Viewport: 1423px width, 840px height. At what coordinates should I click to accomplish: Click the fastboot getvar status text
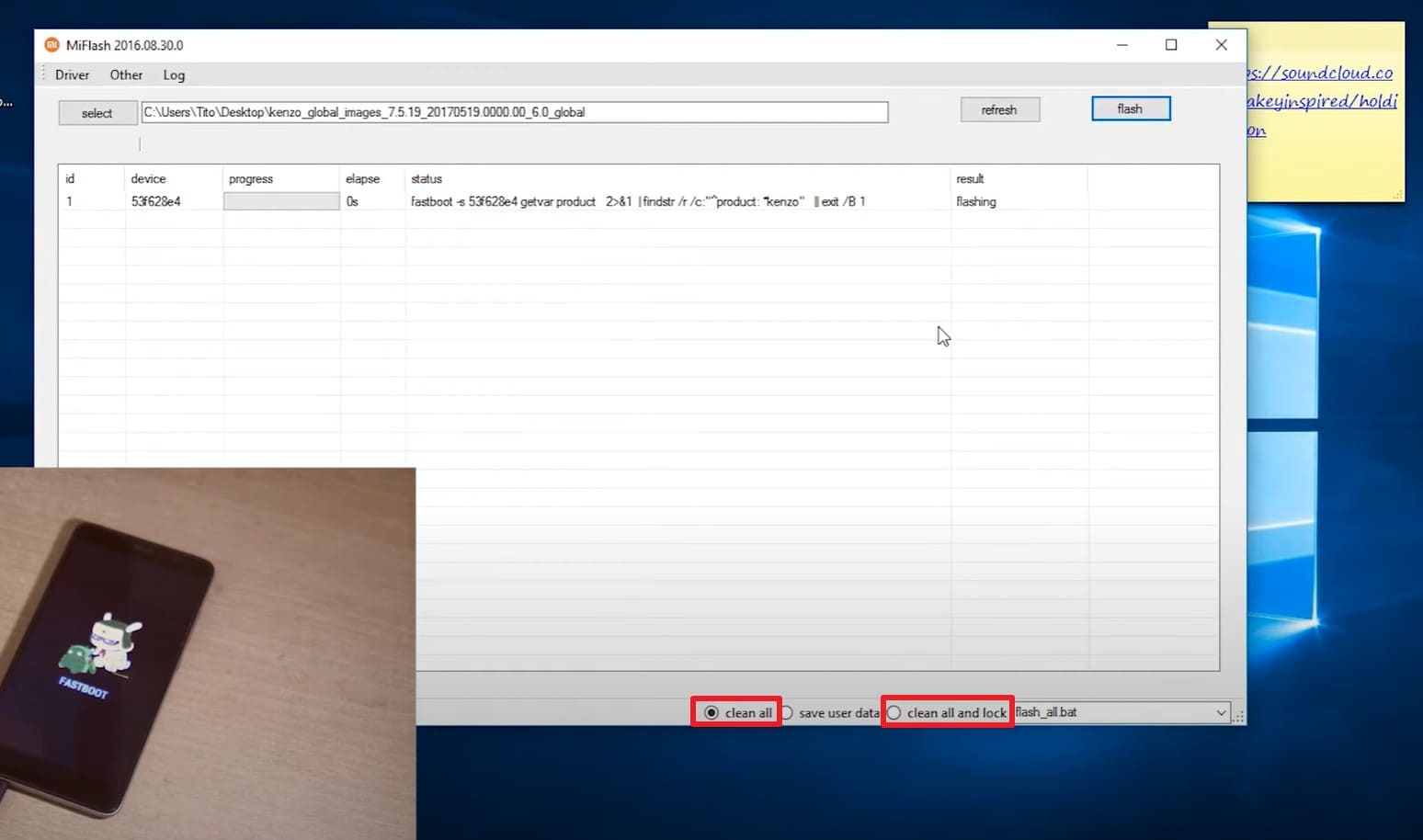click(638, 201)
